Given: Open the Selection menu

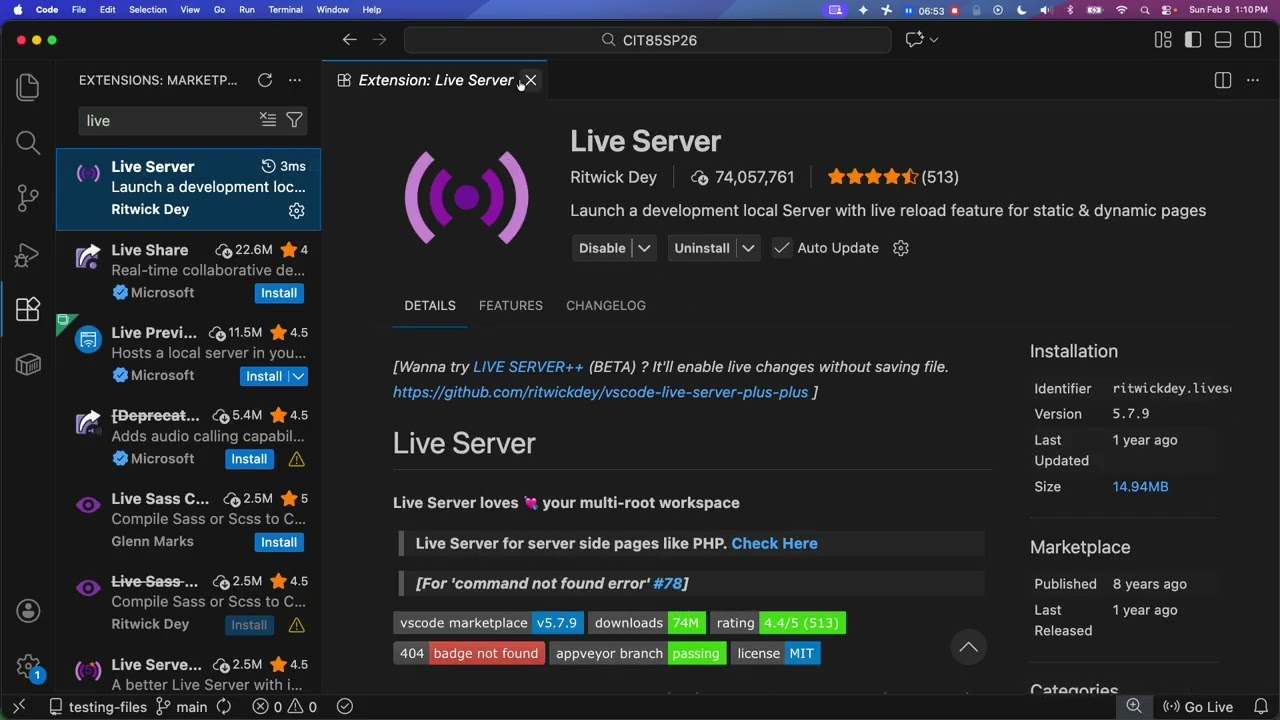Looking at the screenshot, I should [x=148, y=10].
